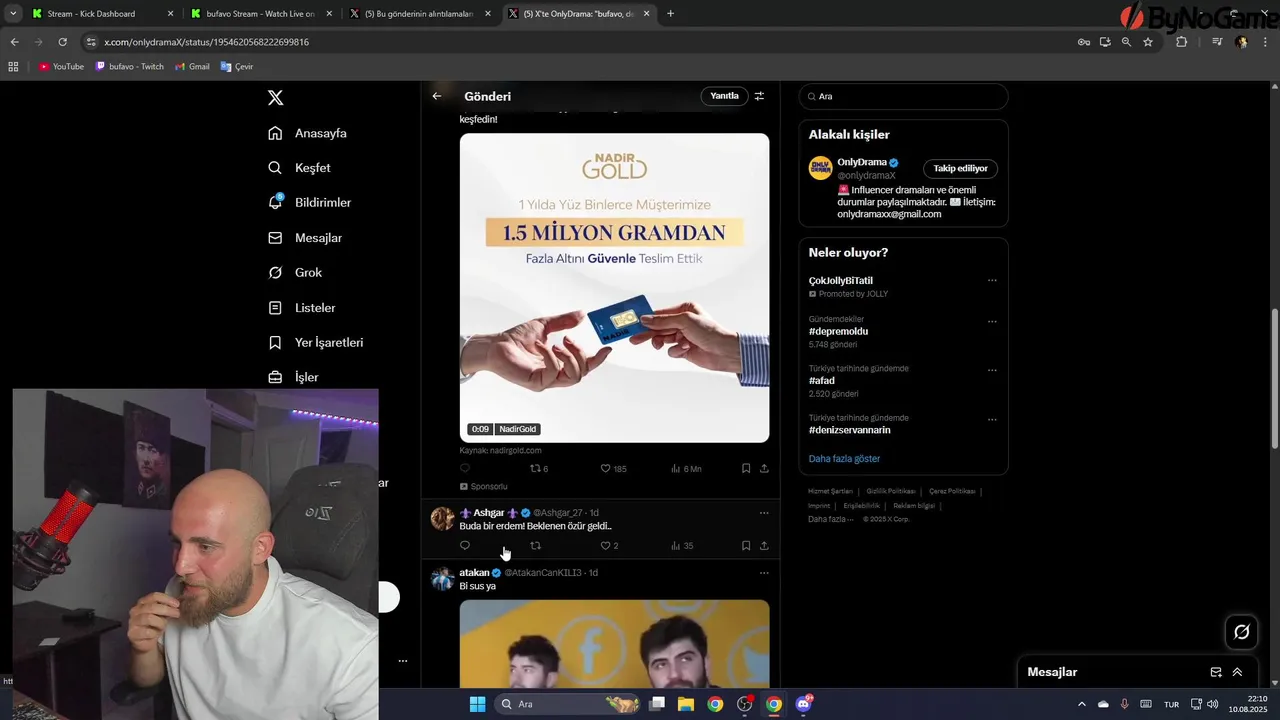Bookmark the NadirGold sponsored post
1280x720 pixels.
point(746,468)
